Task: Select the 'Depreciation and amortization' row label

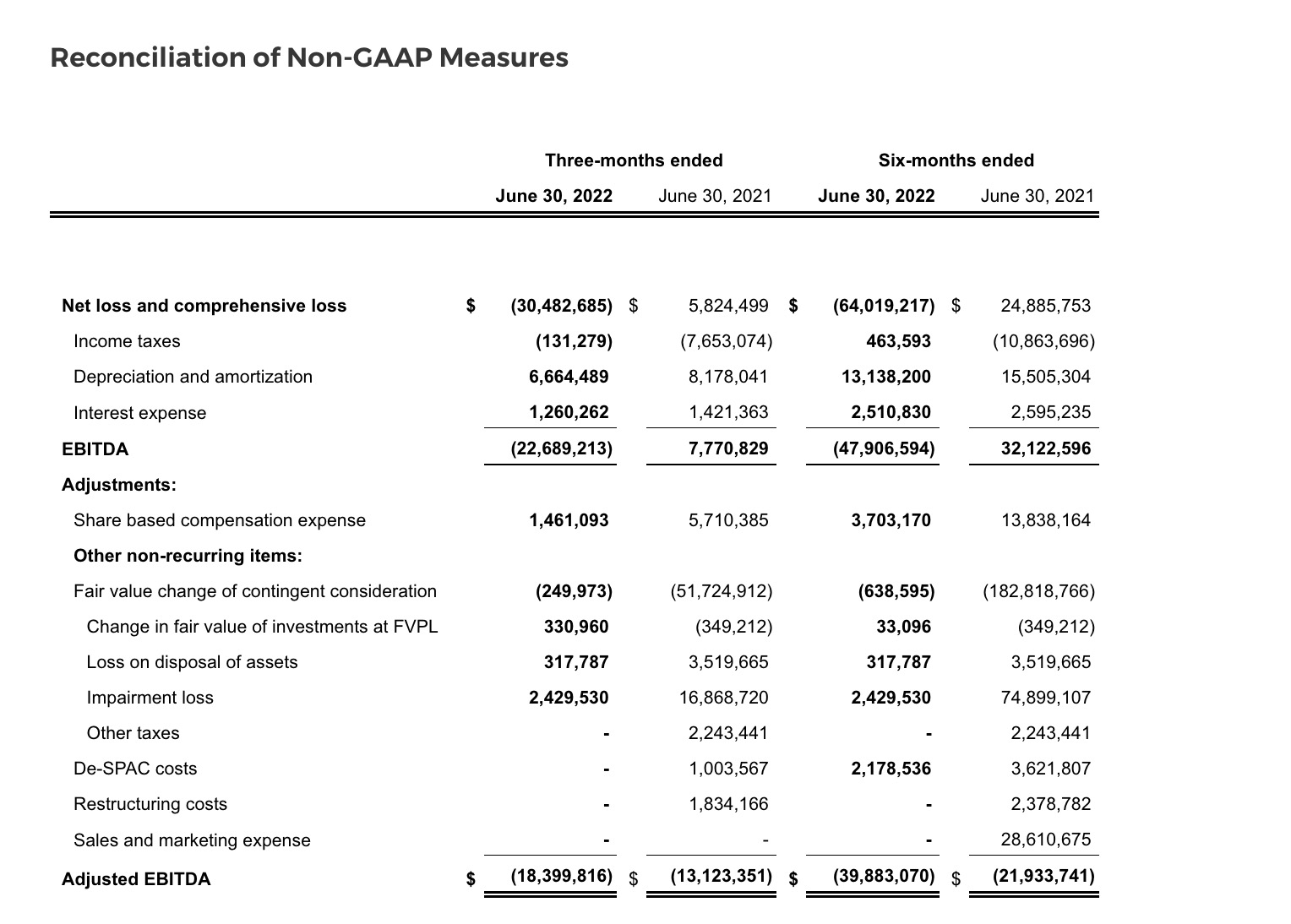Action: [x=193, y=377]
